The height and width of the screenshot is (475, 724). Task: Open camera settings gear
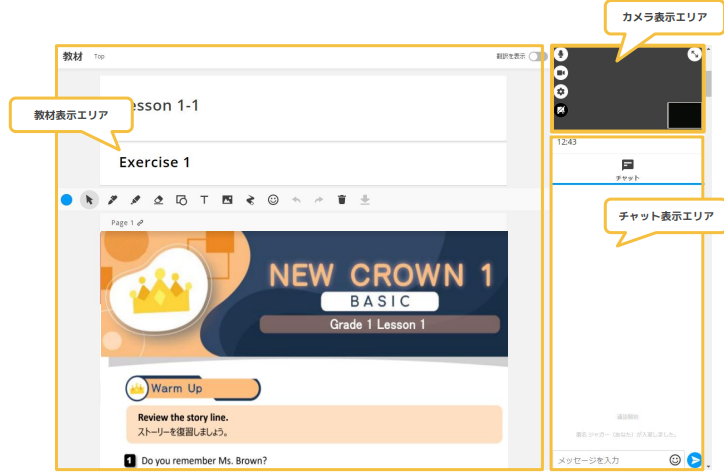[561, 91]
